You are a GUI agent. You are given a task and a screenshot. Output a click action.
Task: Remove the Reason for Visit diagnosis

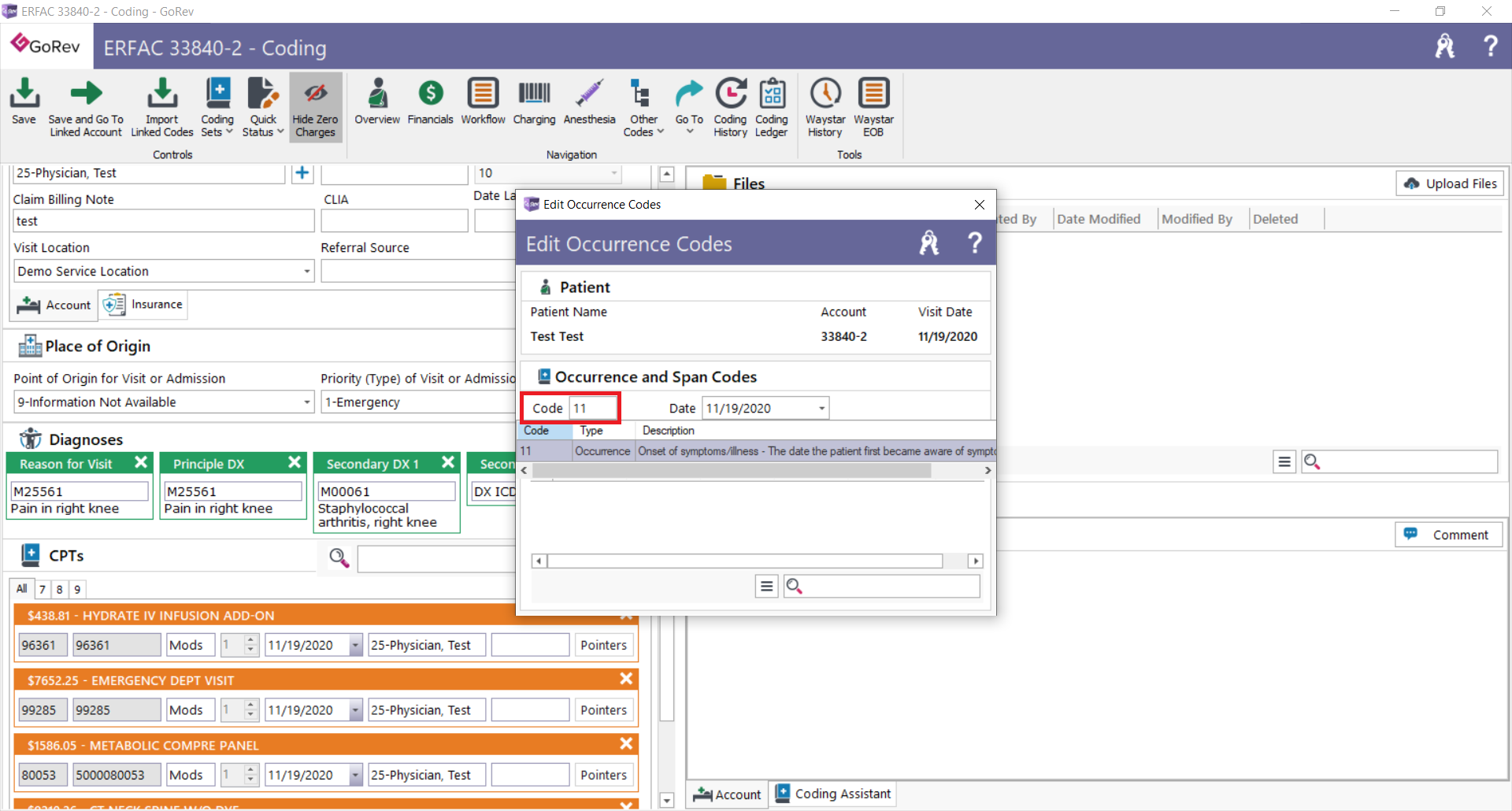[141, 462]
